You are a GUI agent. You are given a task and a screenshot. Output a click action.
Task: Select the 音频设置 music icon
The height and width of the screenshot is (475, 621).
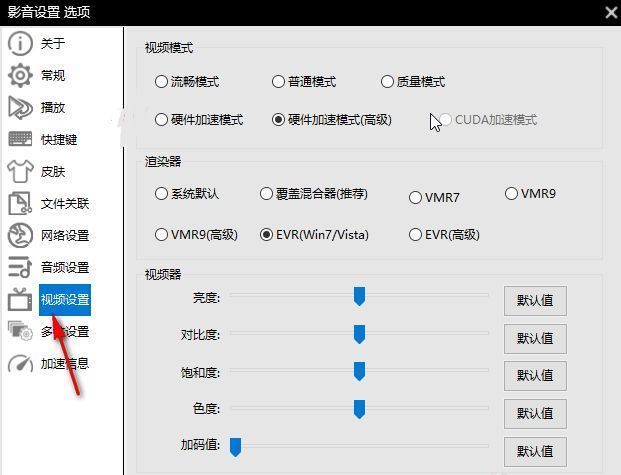20,268
